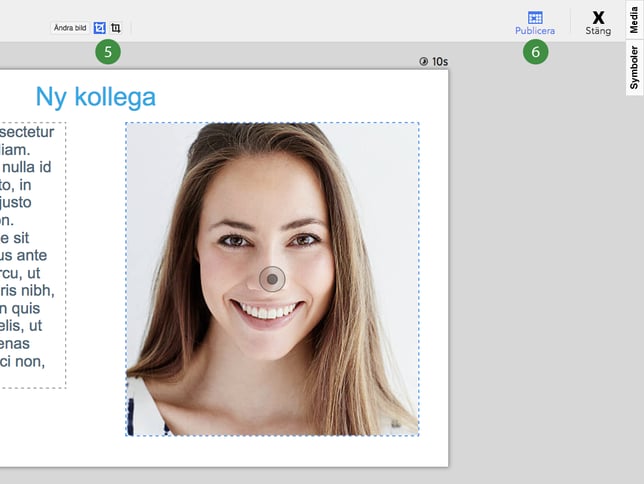This screenshot has height=484, width=644.
Task: Click the Publicera text label
Action: [535, 31]
